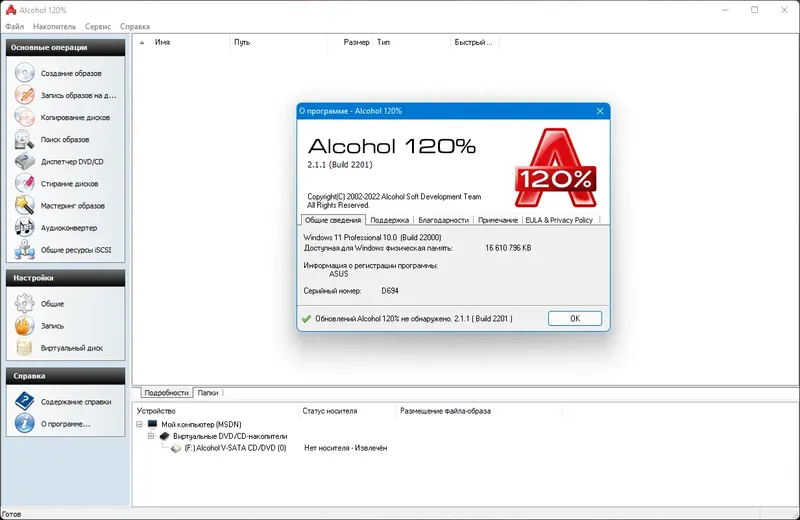Click the Мастеринг образов wand icon
This screenshot has height=520, width=800.
(x=24, y=205)
